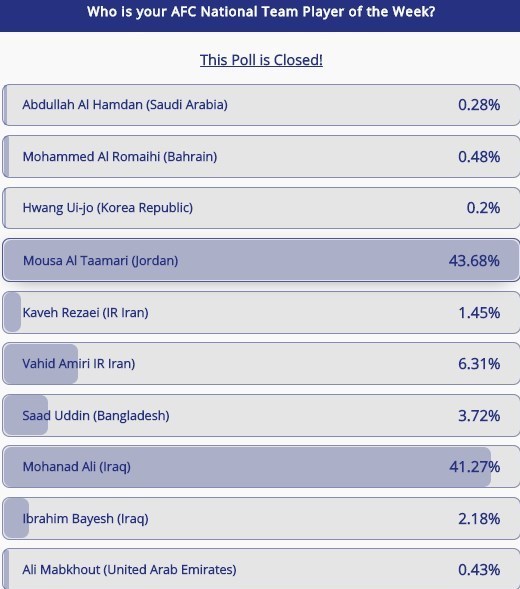Screen dimensions: 520x589
Task: Choose Kaveh Rezaei (IR Iran) poll row
Action: (261, 313)
